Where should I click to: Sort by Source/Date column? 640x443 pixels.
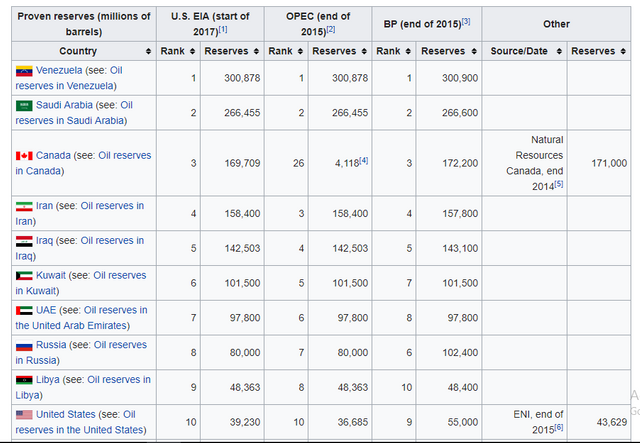[x=559, y=51]
